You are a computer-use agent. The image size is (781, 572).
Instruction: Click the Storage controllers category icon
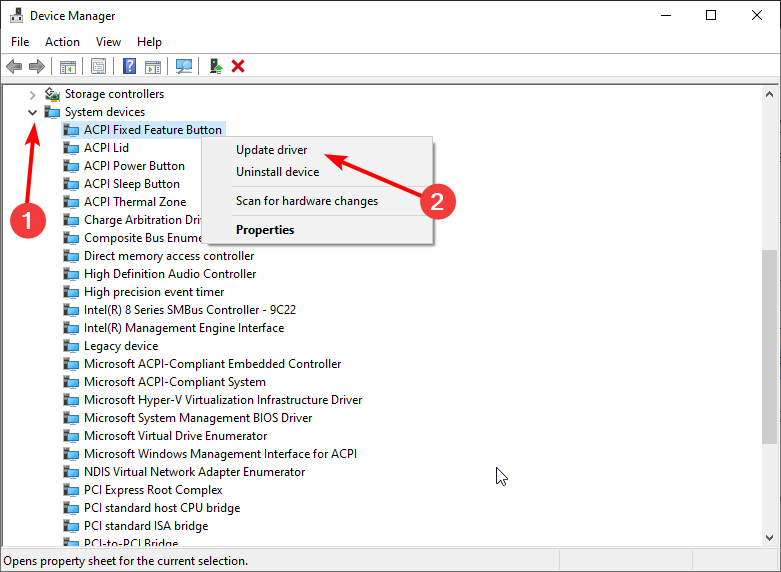tap(52, 94)
